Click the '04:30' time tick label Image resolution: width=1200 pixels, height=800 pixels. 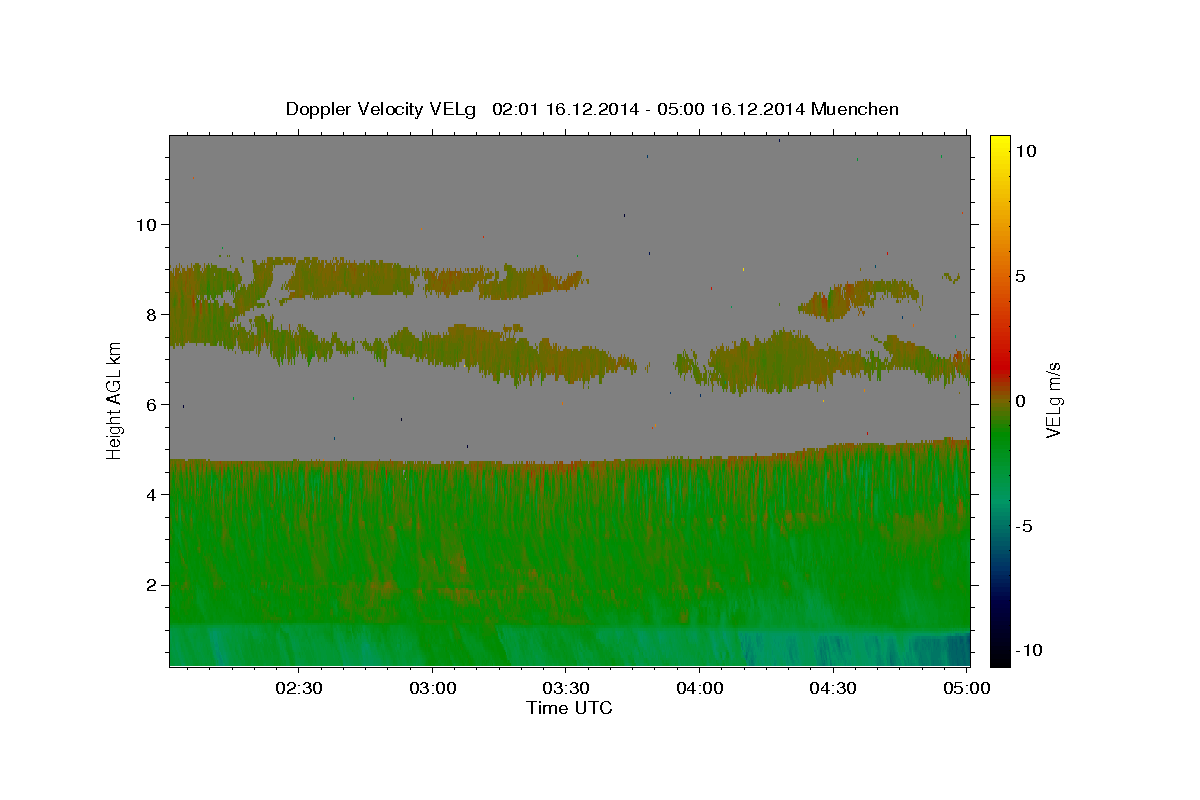coord(833,688)
